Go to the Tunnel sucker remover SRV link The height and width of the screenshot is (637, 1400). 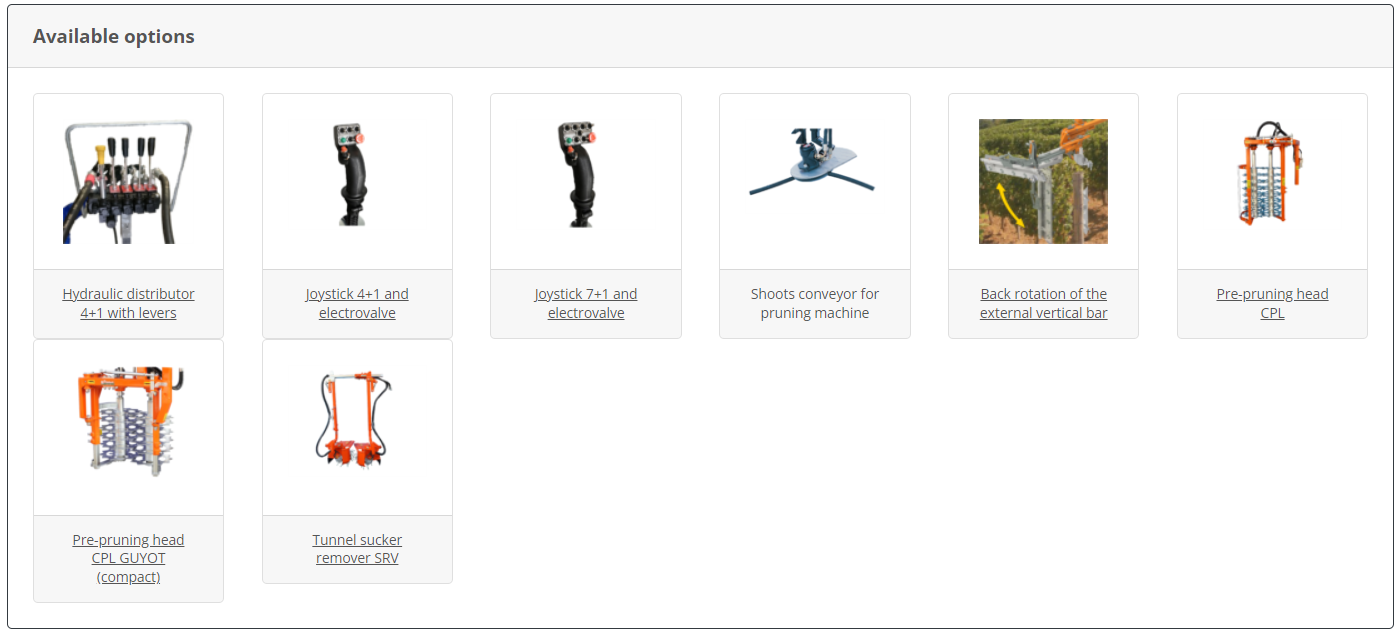tap(357, 549)
